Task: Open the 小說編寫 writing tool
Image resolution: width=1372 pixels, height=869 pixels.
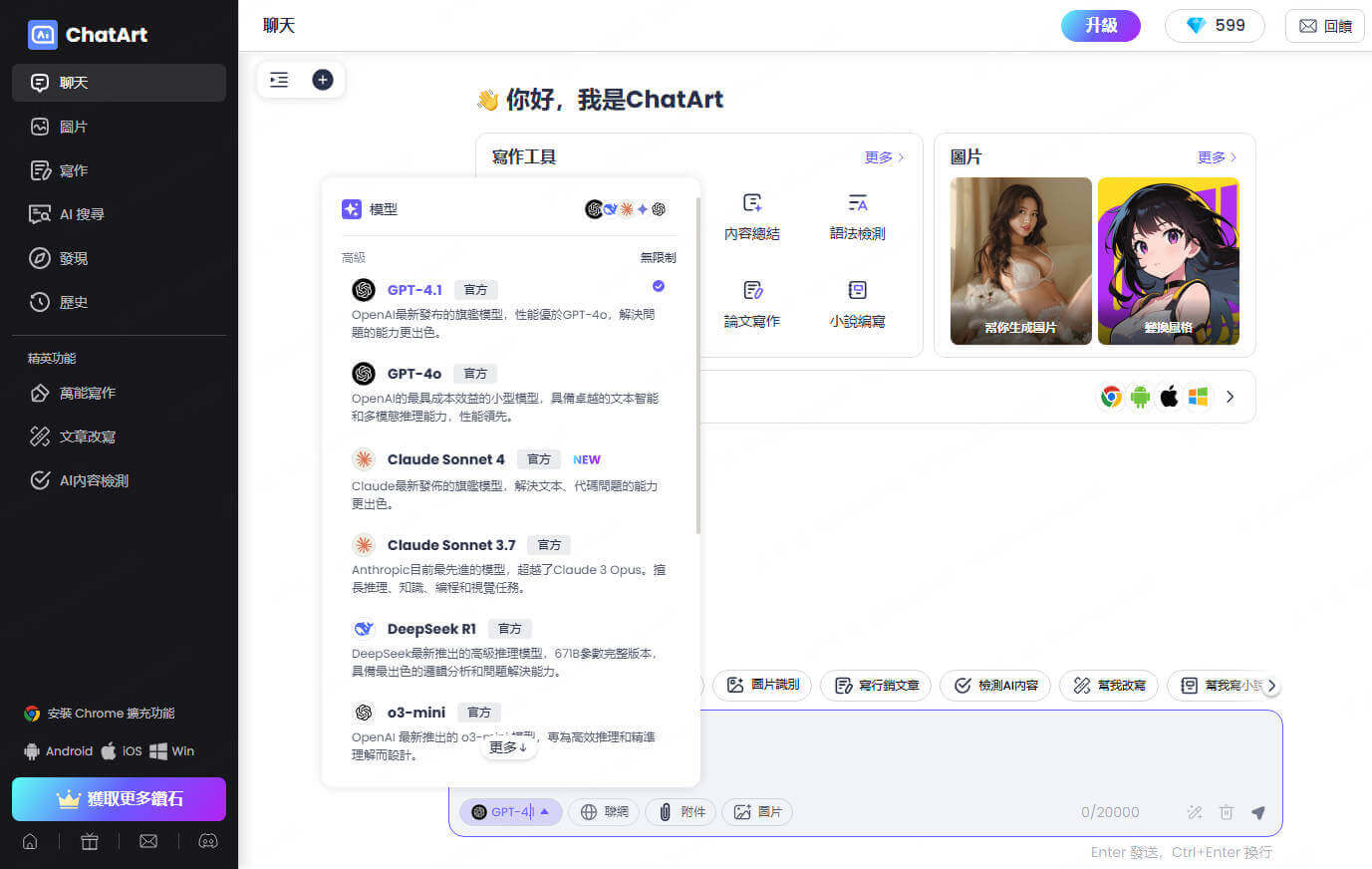Action: 858,305
